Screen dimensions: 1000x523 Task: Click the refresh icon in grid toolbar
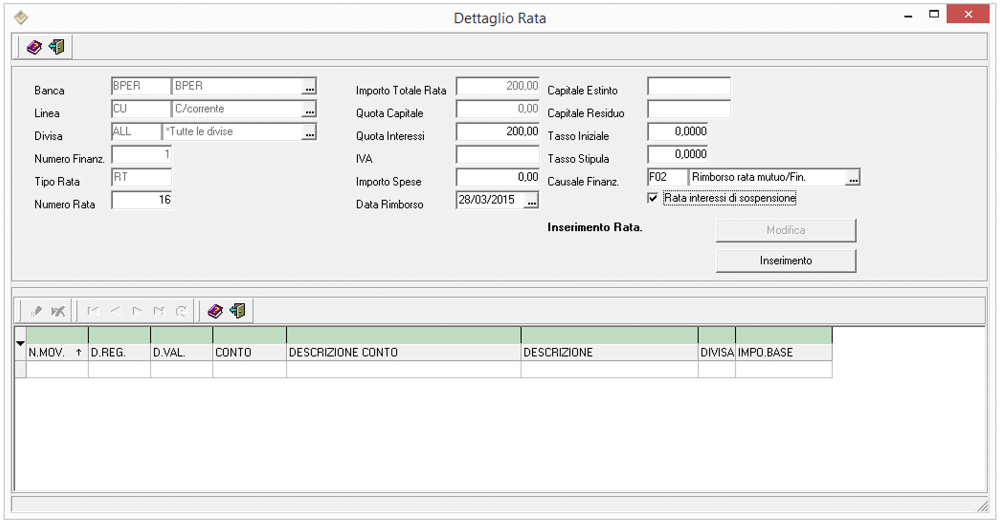[181, 311]
